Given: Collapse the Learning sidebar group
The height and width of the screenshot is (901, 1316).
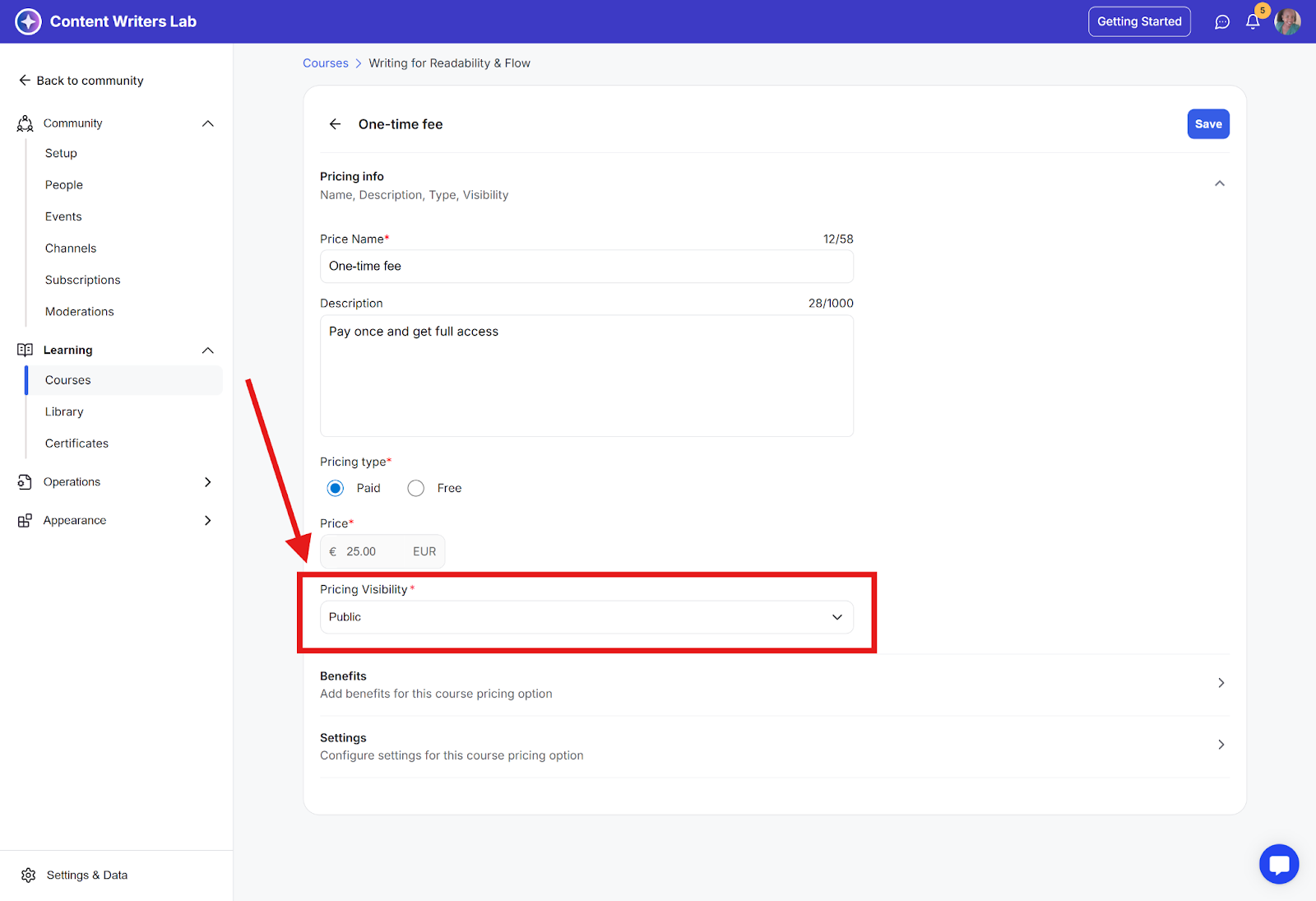Looking at the screenshot, I should pos(207,351).
